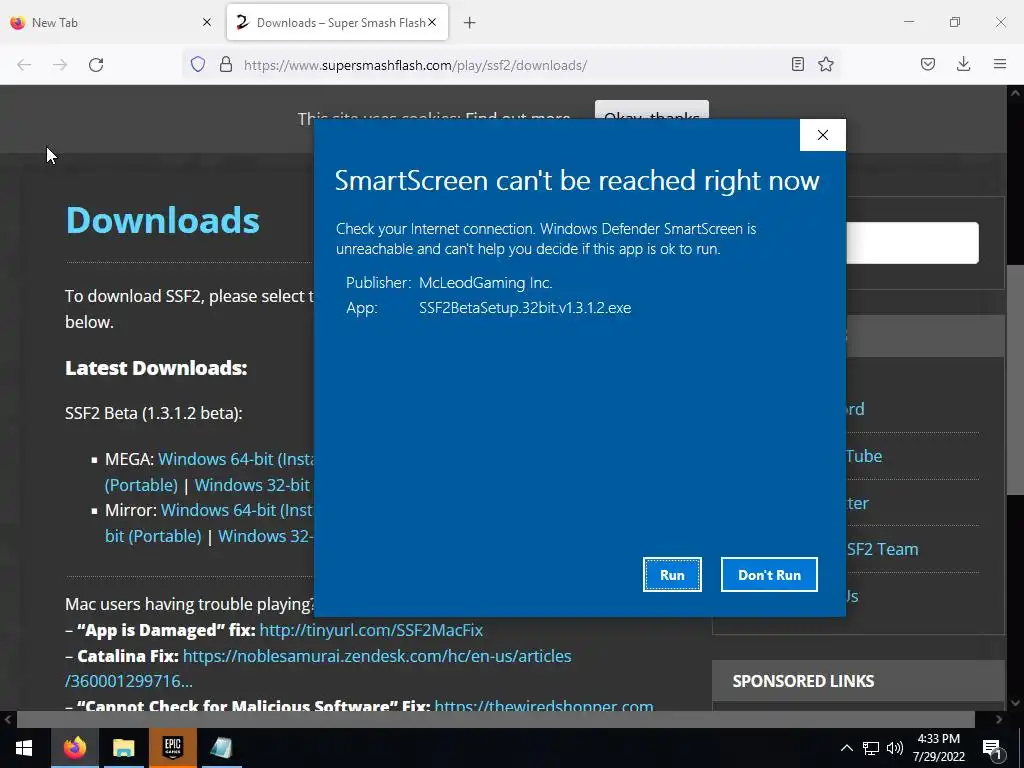
Task: Show hidden system tray icons
Action: [x=846, y=748]
